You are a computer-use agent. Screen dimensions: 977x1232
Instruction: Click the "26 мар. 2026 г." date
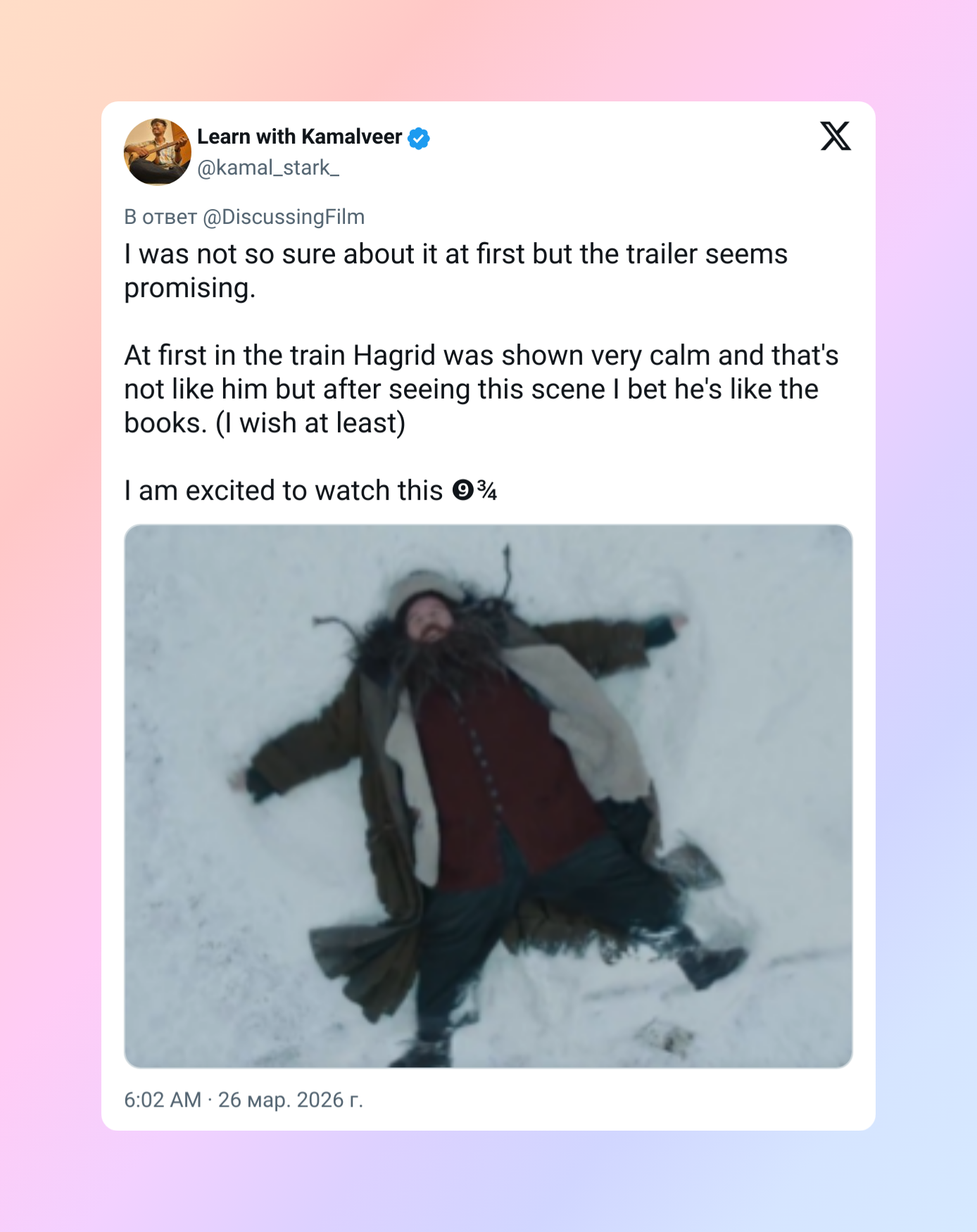coord(291,1100)
